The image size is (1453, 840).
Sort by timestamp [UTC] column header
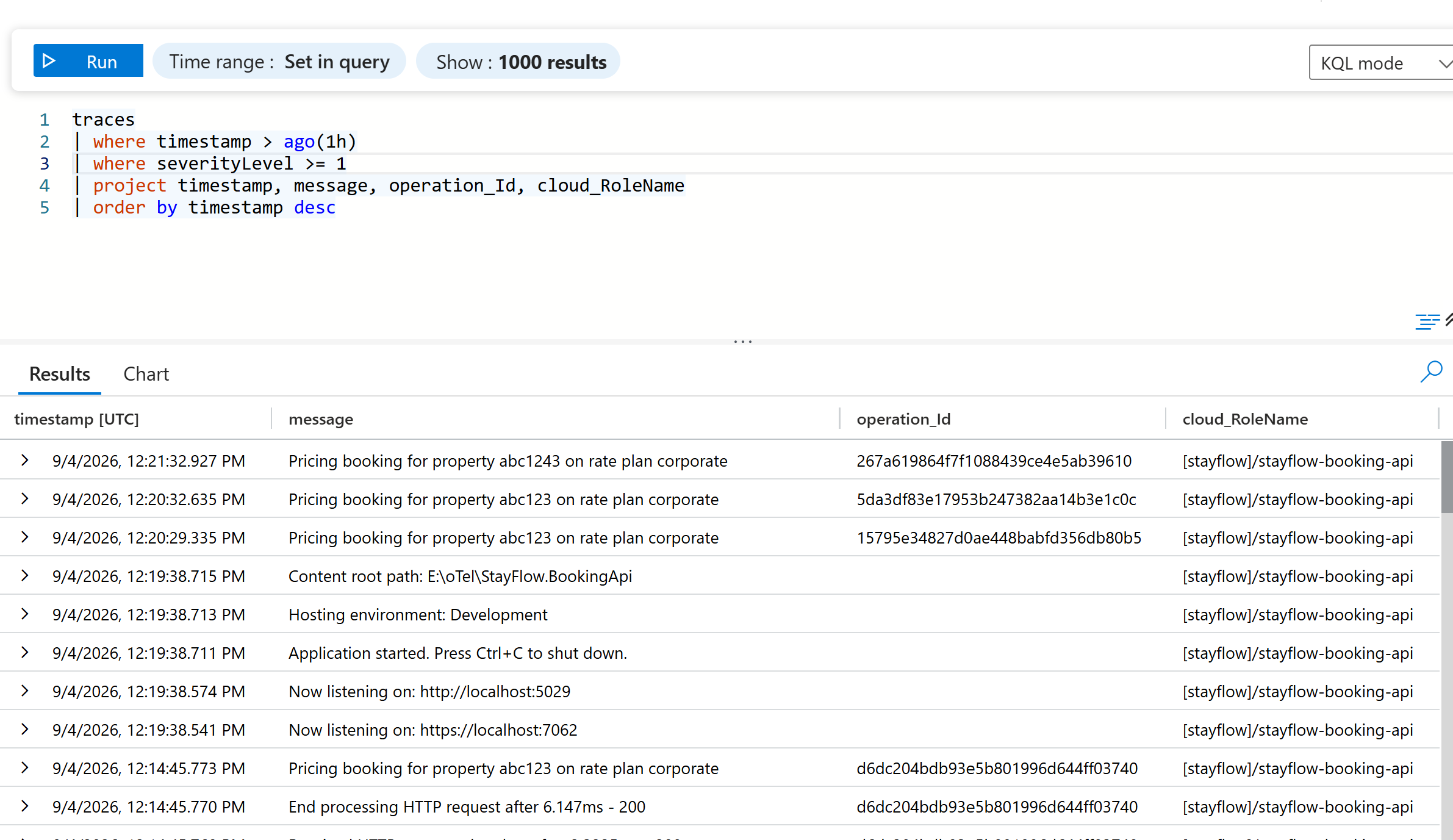pos(77,419)
